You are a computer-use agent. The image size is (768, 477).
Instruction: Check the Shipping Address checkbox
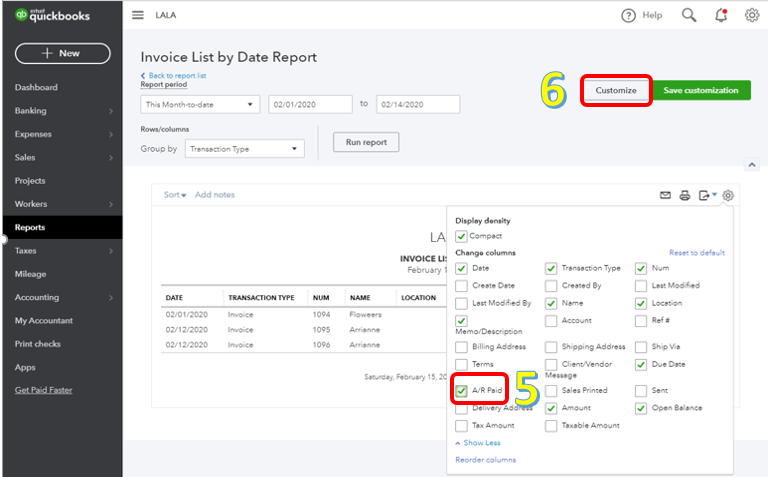point(551,347)
